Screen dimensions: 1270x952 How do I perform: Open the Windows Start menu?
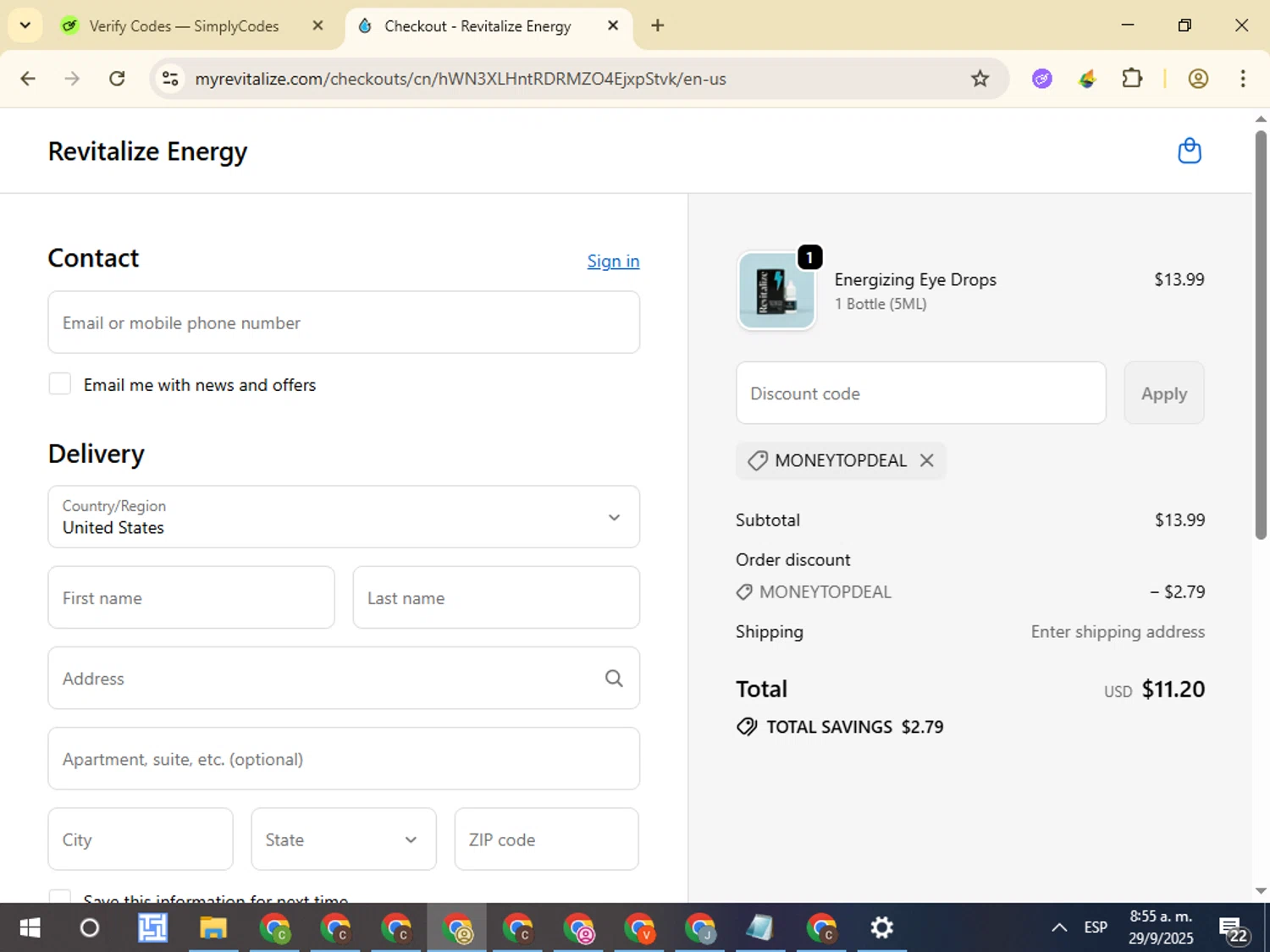[30, 927]
